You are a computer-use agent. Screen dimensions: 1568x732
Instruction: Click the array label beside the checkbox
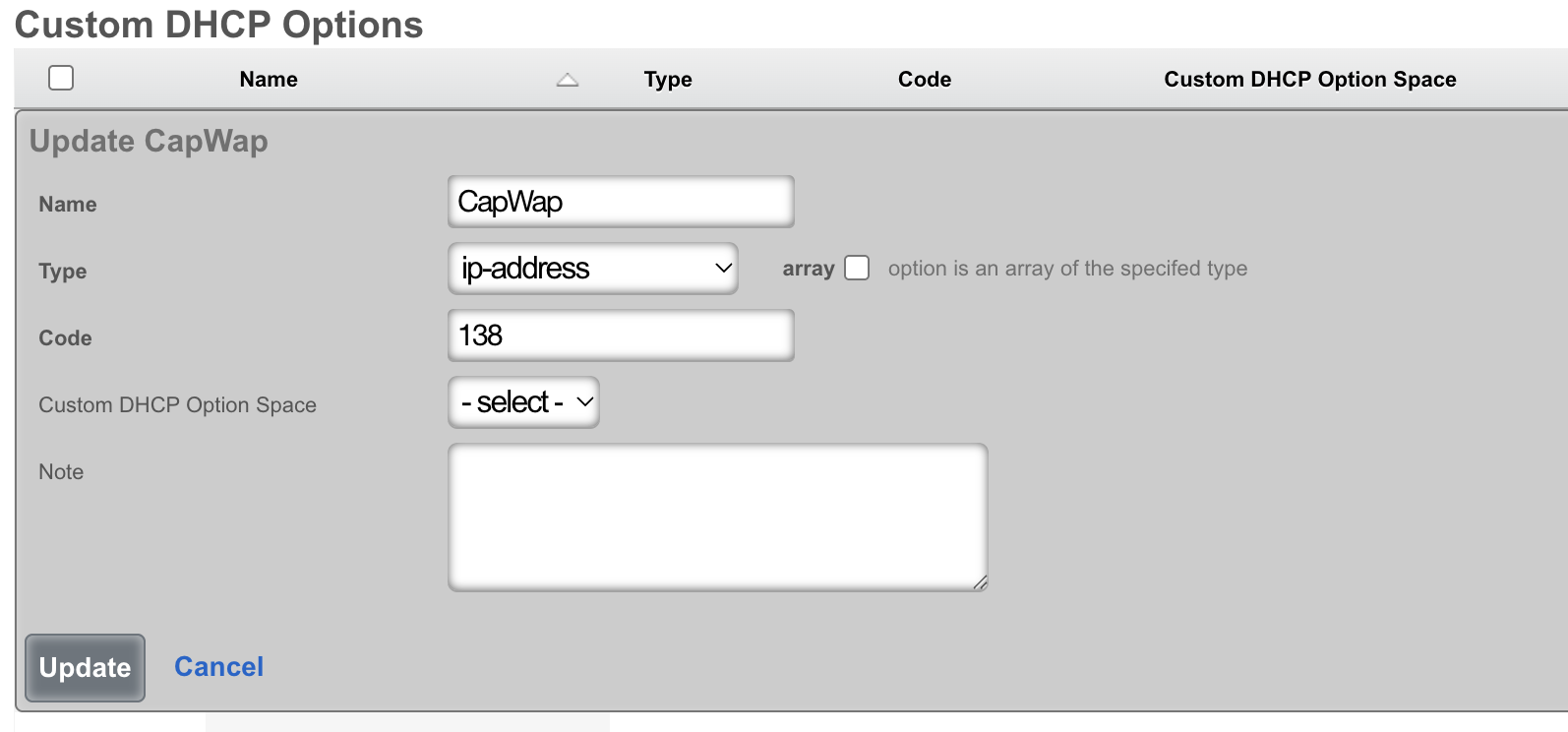tap(808, 268)
